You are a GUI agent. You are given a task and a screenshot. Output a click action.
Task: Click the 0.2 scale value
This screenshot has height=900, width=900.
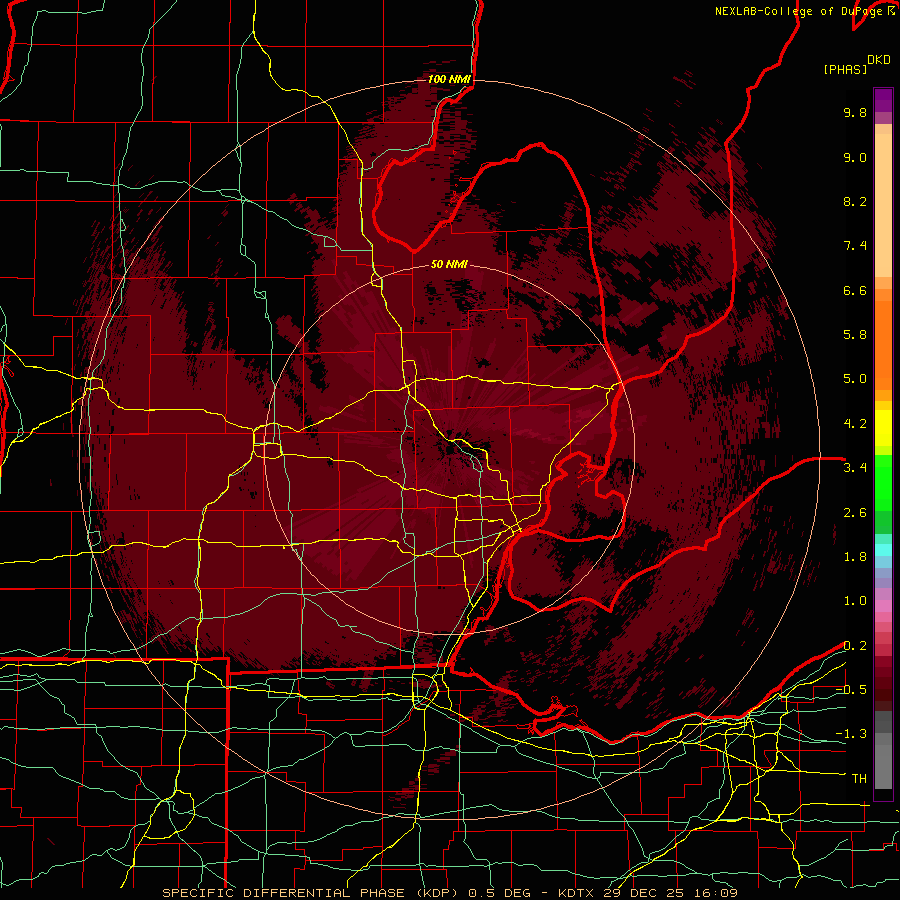855,646
